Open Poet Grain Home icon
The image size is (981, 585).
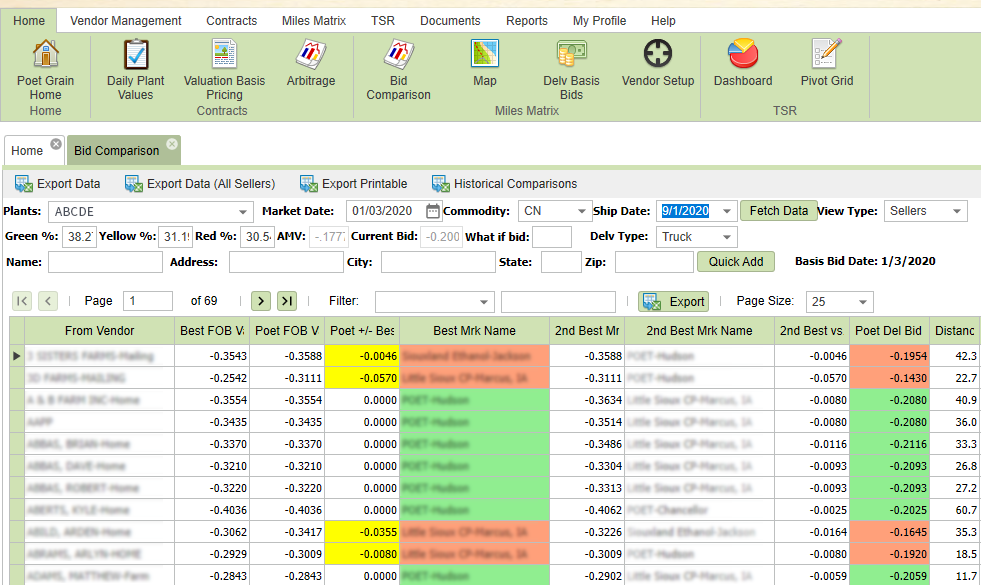(46, 69)
